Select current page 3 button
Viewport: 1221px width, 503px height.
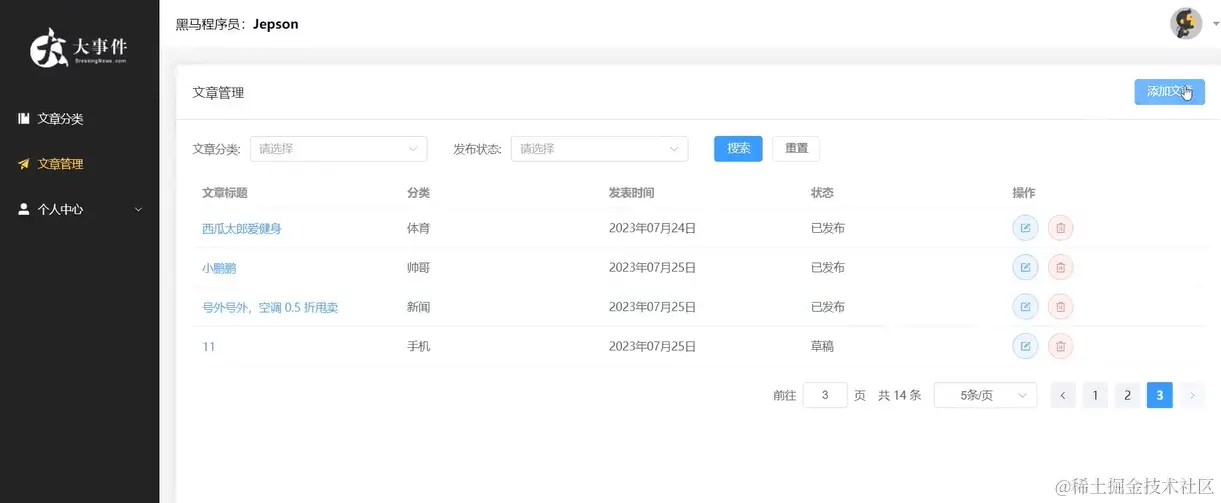[x=1160, y=395]
